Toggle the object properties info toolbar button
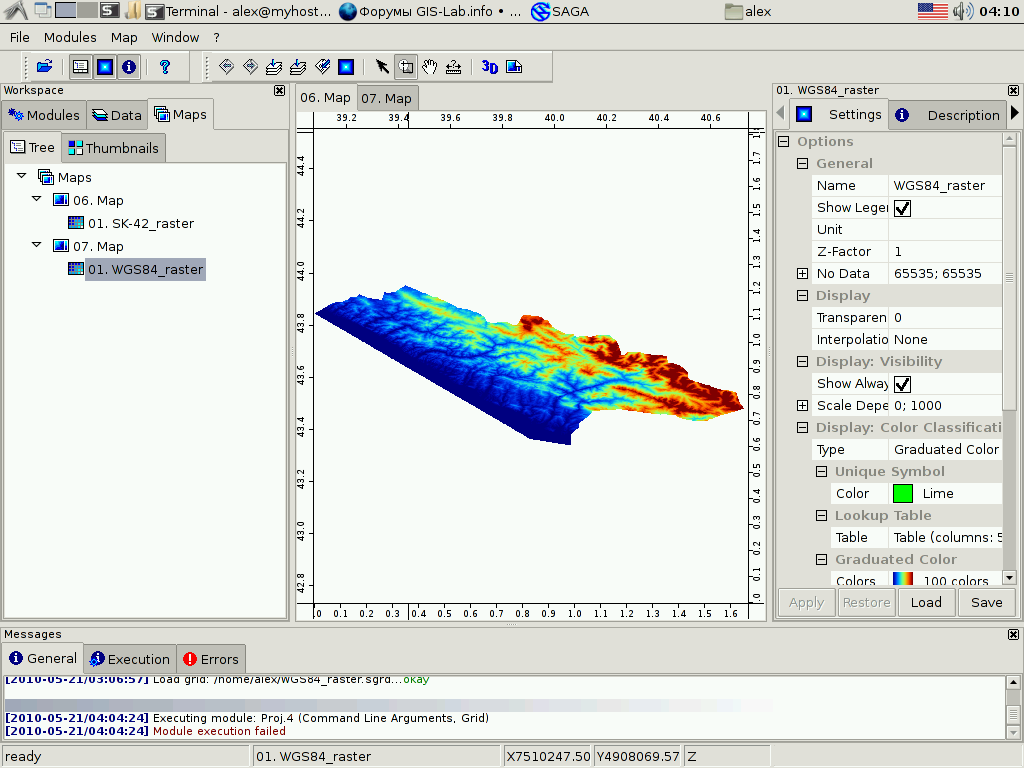 [x=129, y=67]
